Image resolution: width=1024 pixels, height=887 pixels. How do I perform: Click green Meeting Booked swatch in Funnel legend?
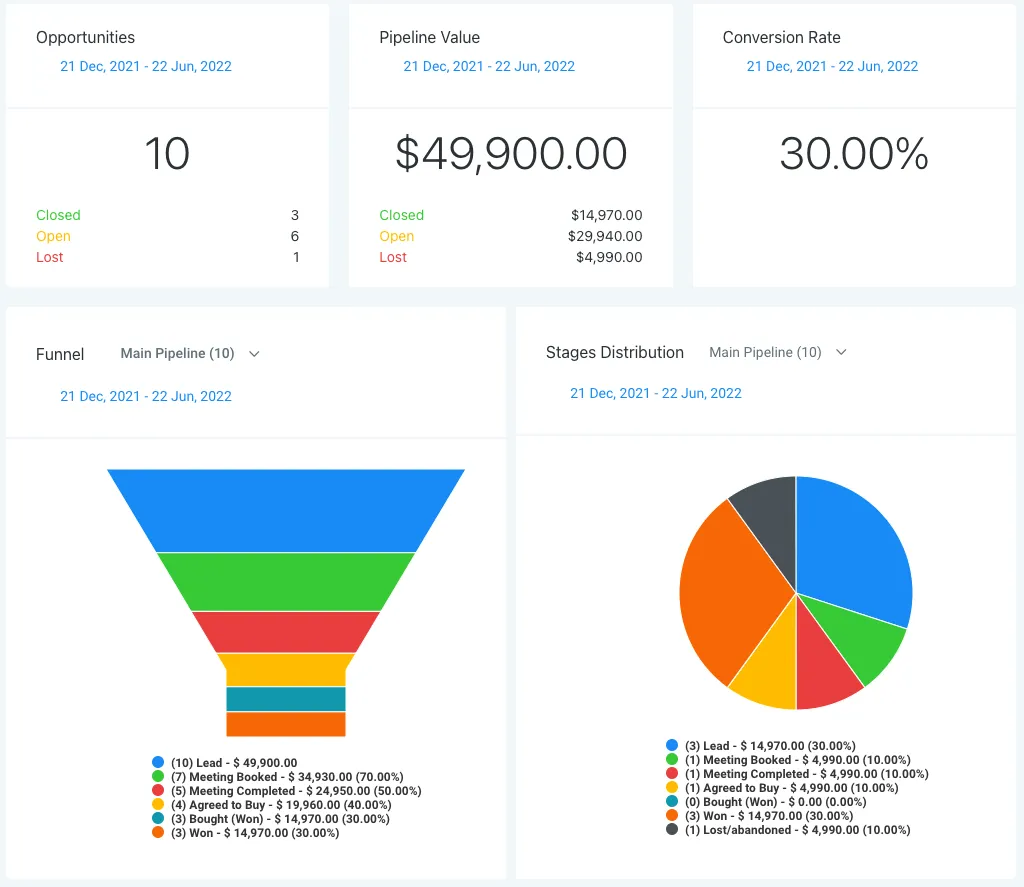[x=157, y=776]
